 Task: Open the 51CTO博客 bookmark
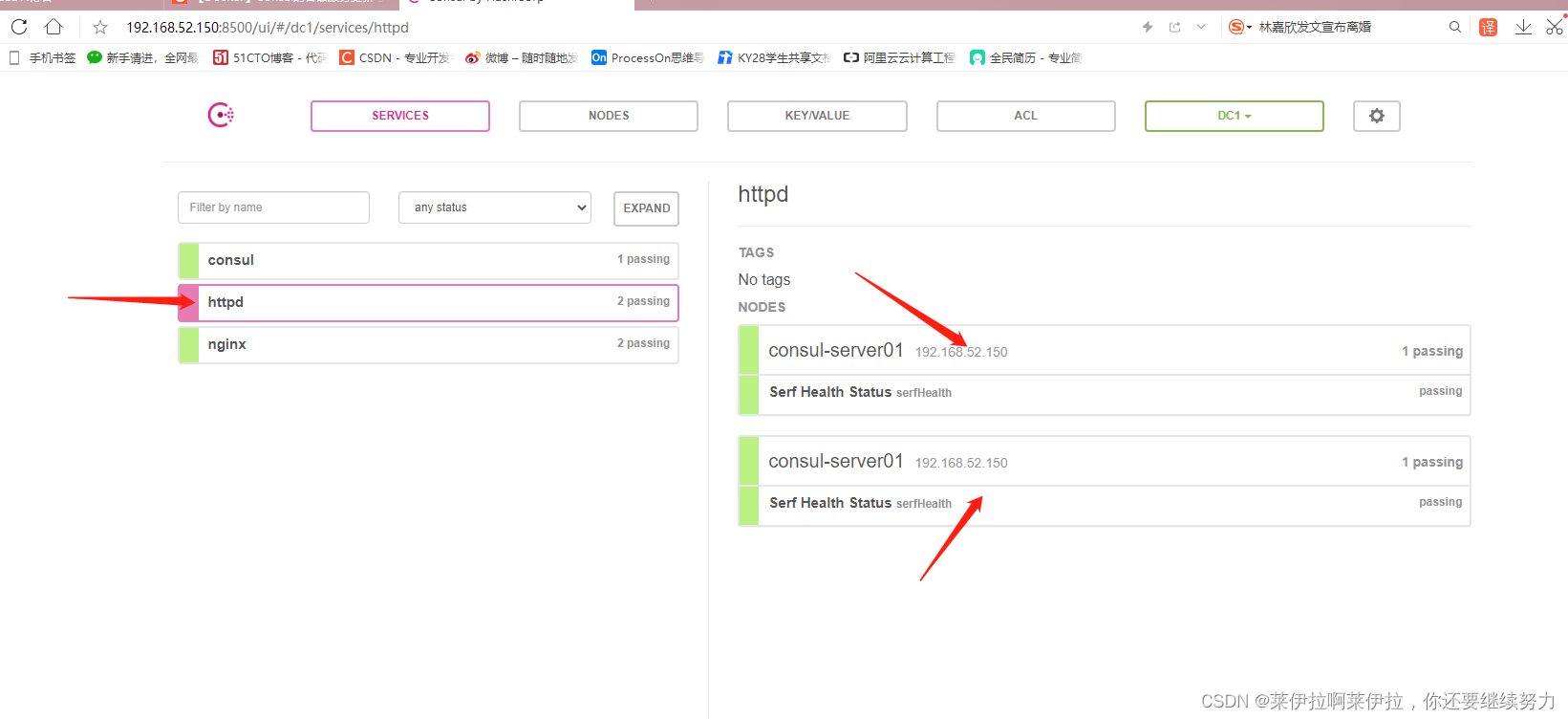coord(269,57)
